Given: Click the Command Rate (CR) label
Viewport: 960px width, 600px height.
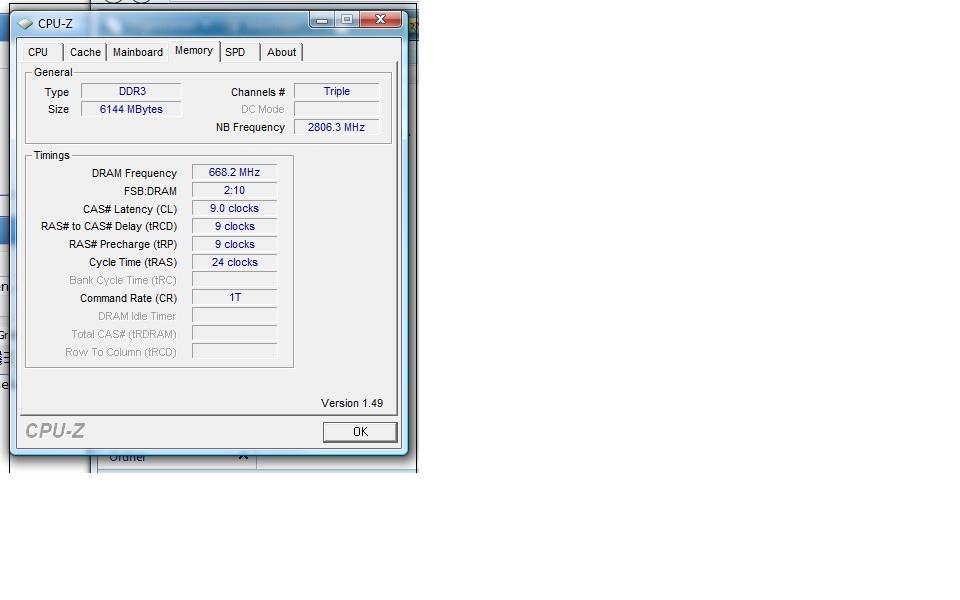Looking at the screenshot, I should click(x=129, y=298).
